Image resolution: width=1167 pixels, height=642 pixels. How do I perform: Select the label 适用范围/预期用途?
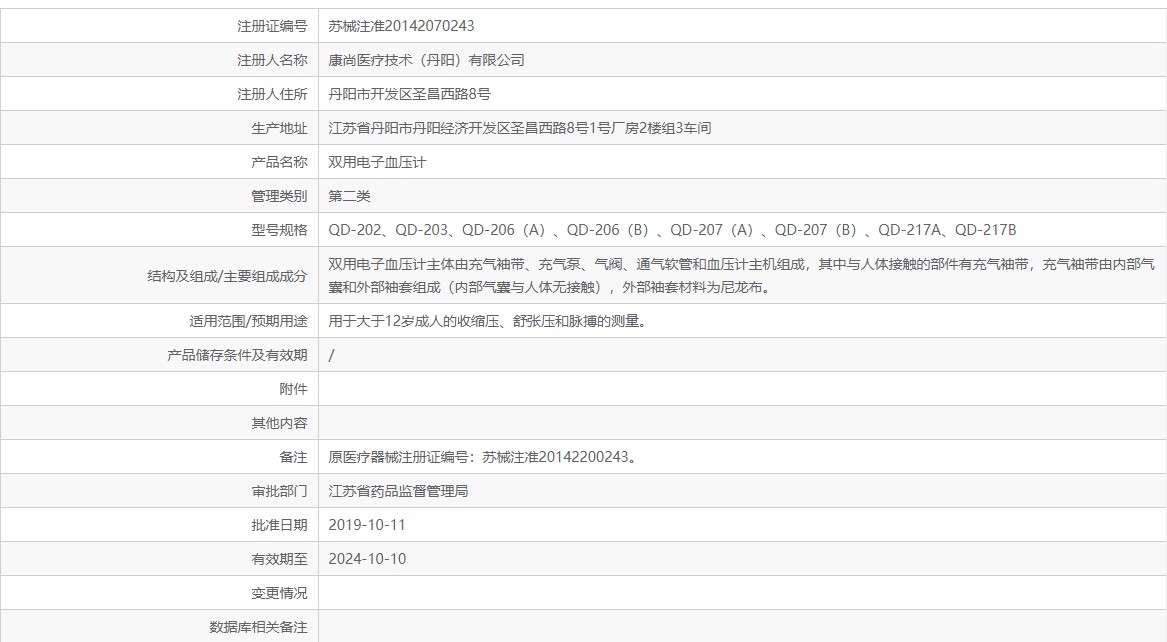(x=248, y=321)
